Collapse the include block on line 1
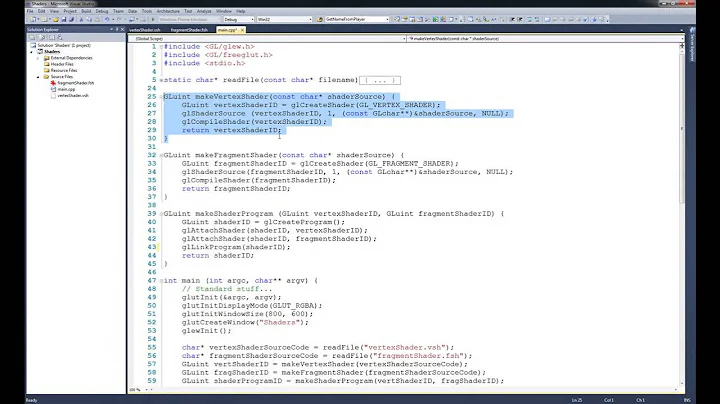 (x=161, y=47)
